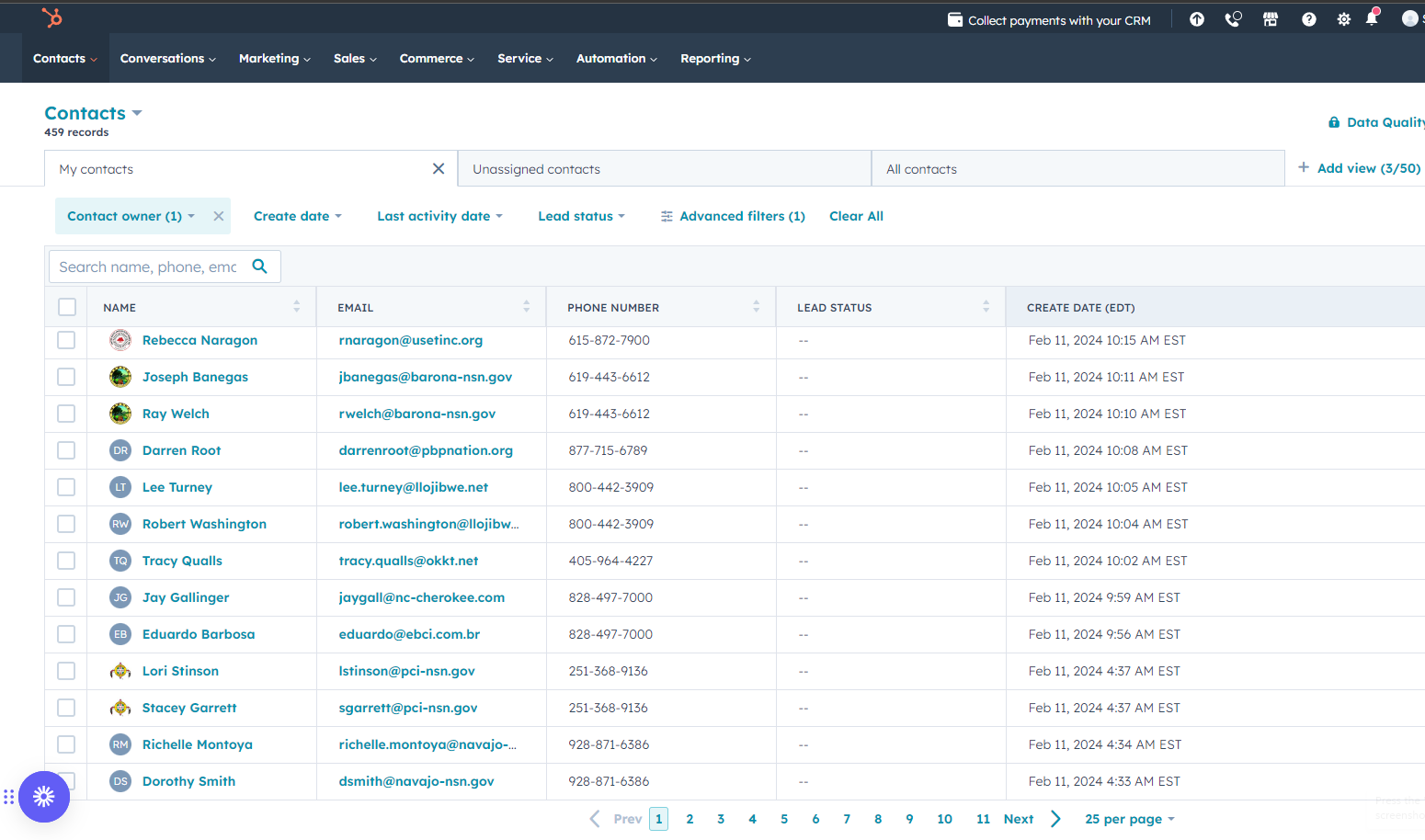
Task: Open the Last activity date filter
Action: (x=439, y=216)
